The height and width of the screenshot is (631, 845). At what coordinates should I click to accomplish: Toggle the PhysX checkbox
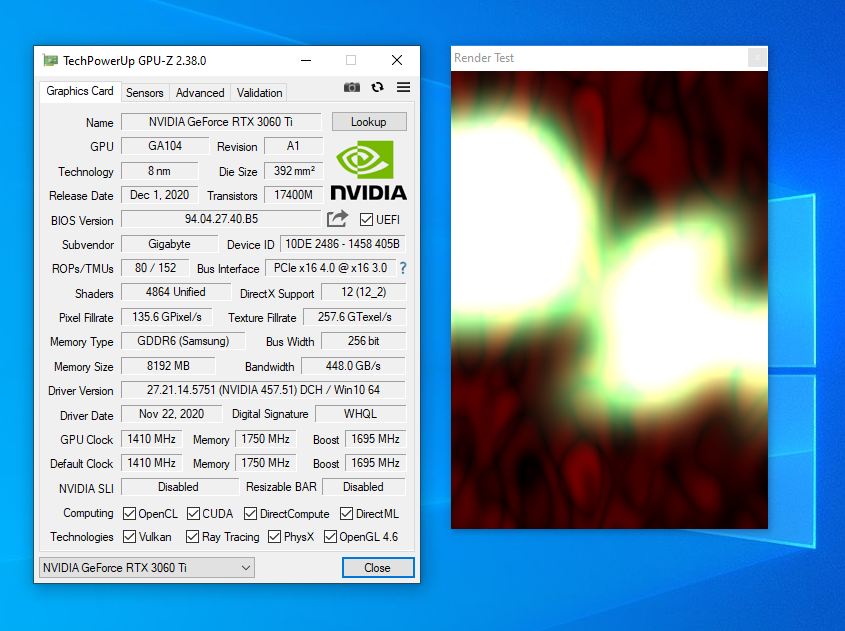pyautogui.click(x=274, y=537)
